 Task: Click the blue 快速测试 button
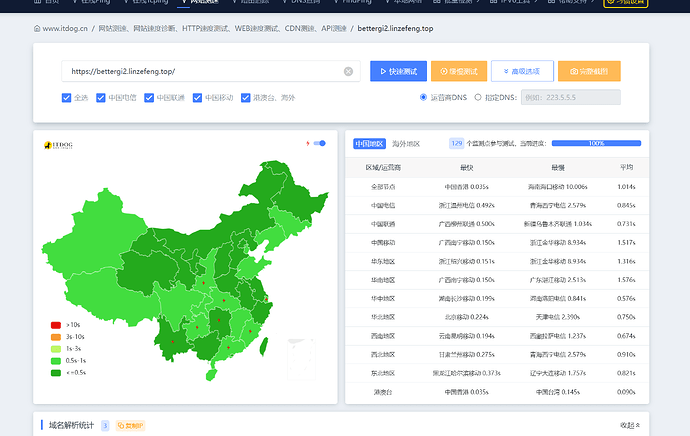tap(398, 71)
